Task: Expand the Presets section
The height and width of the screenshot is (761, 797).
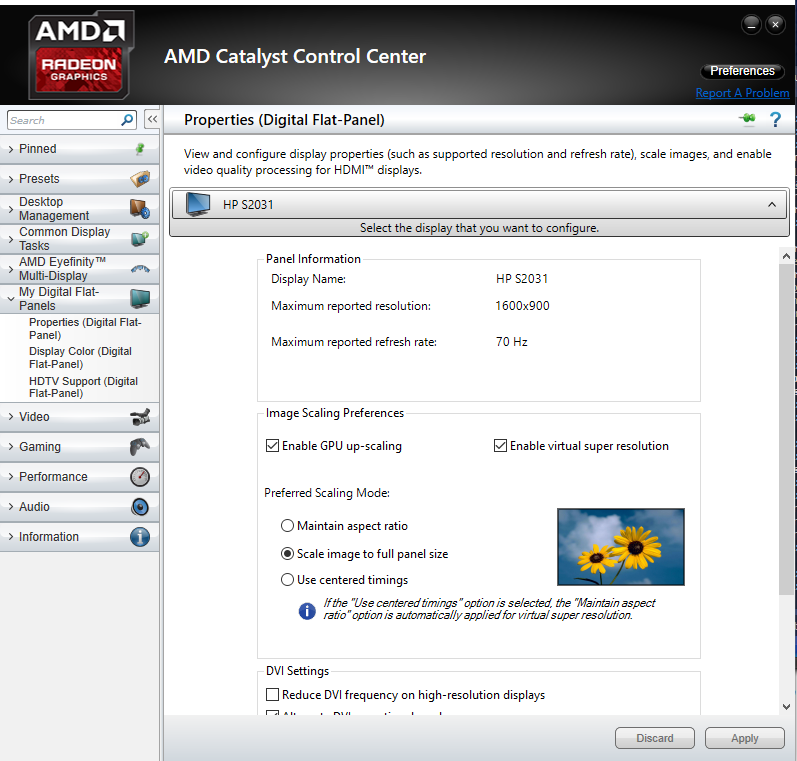Action: [79, 179]
